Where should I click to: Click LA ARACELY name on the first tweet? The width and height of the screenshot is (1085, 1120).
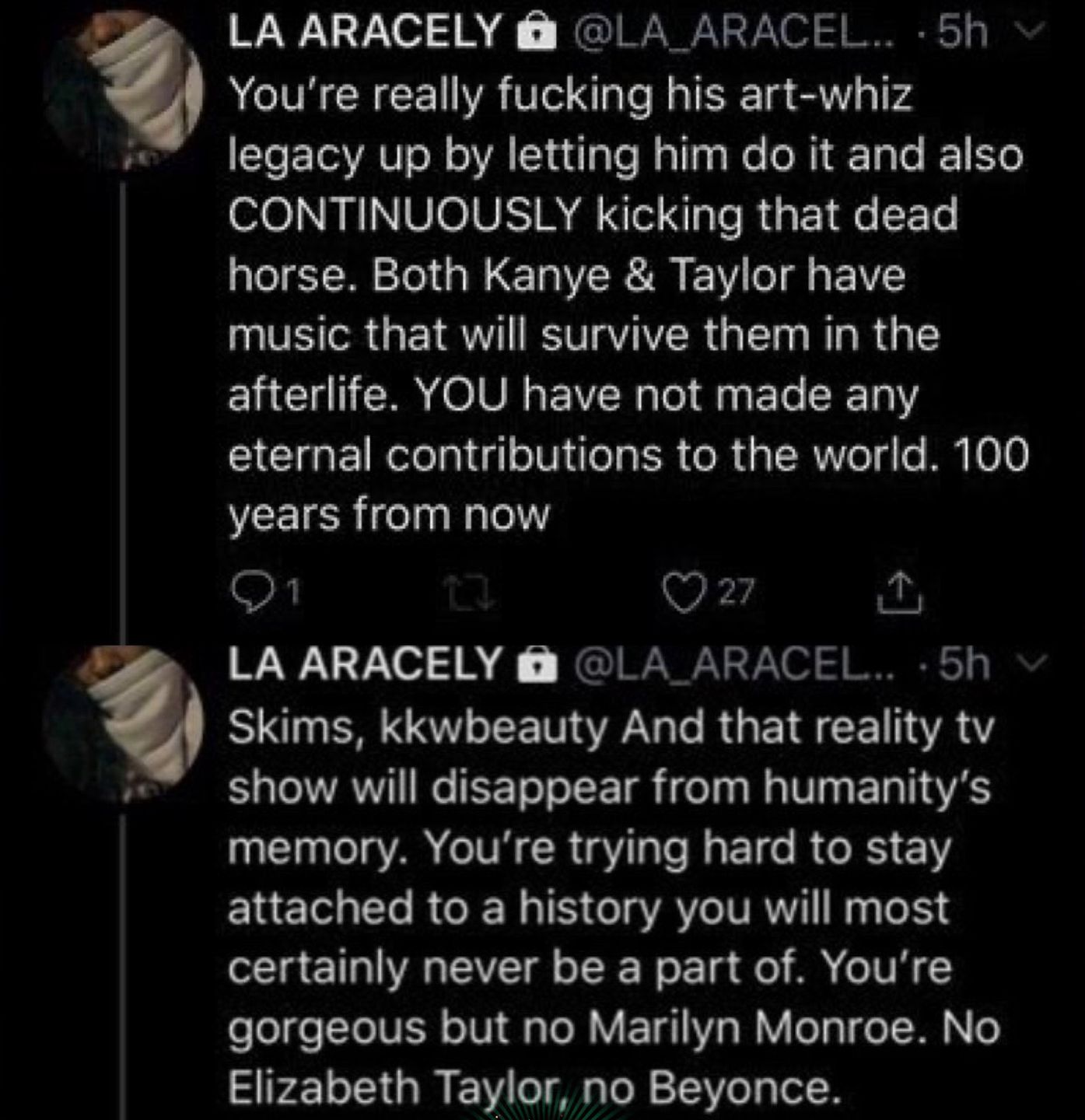[365, 33]
